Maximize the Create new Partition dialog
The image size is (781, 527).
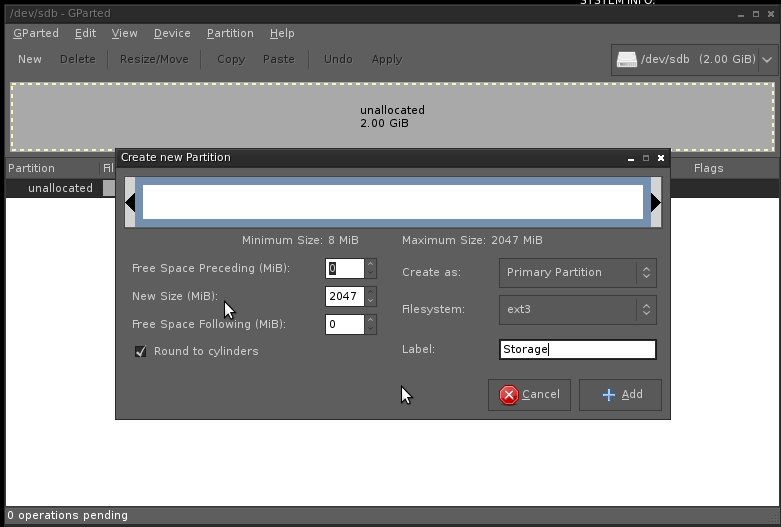pyautogui.click(x=646, y=158)
